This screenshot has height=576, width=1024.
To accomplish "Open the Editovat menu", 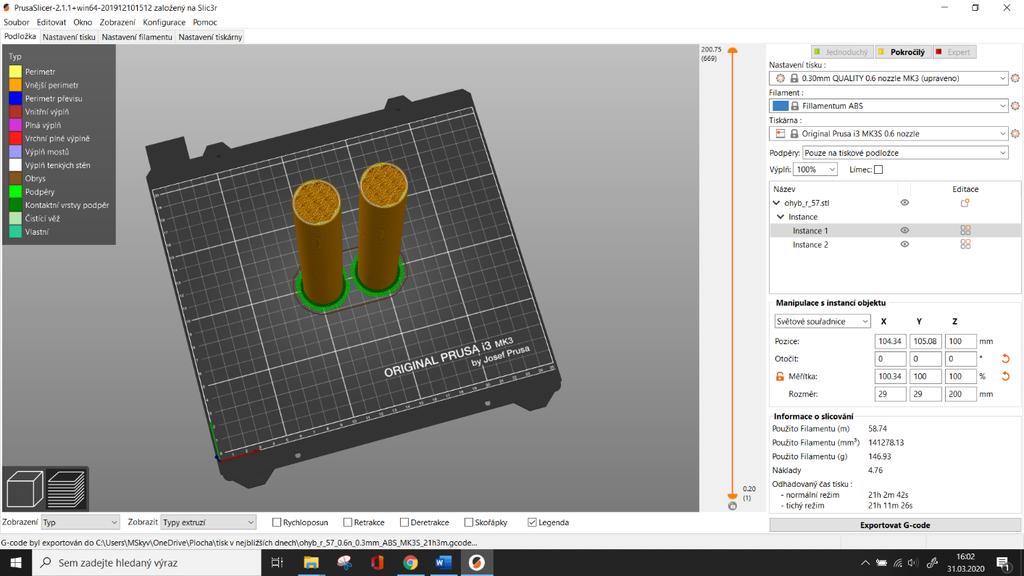I will coord(51,22).
